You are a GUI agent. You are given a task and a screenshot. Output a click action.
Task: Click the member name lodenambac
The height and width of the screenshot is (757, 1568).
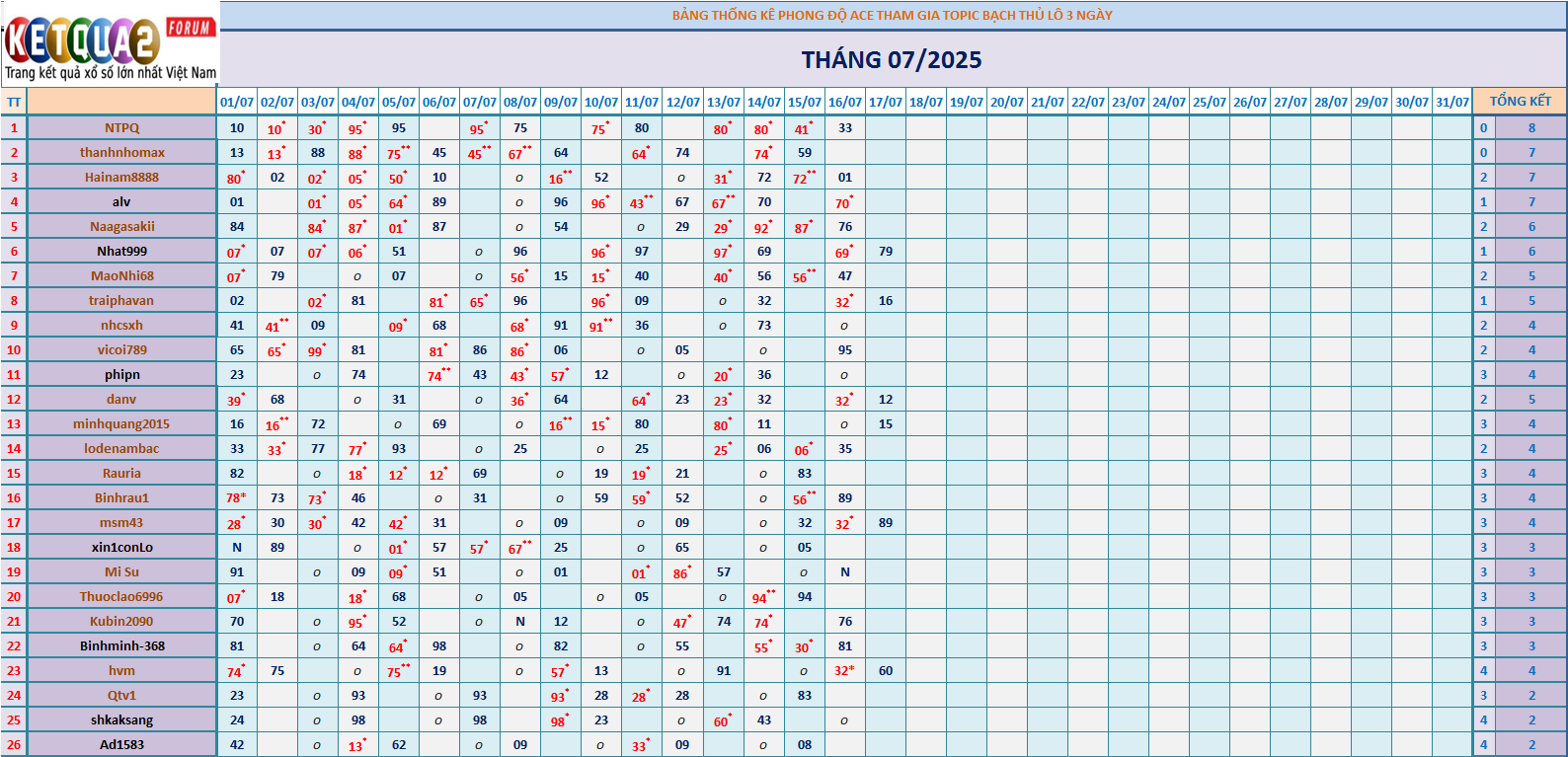122,449
